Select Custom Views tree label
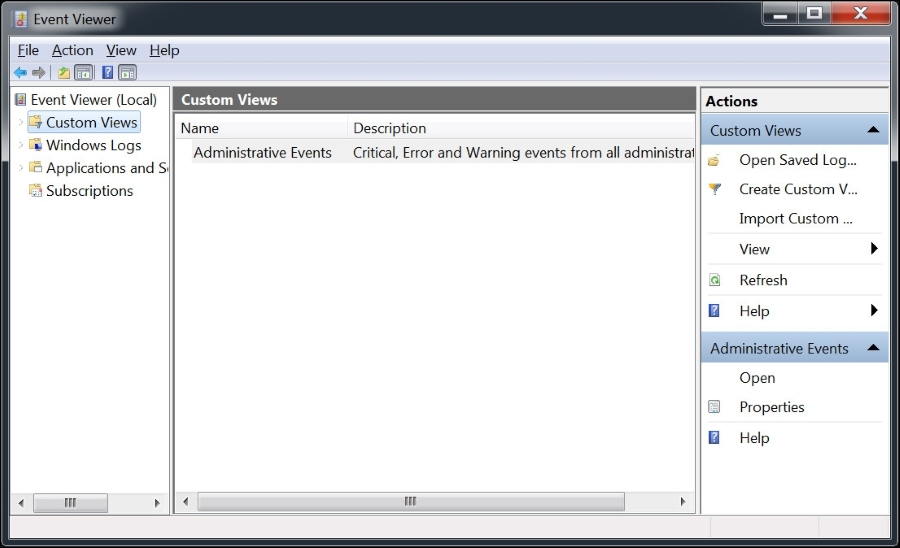 coord(92,122)
